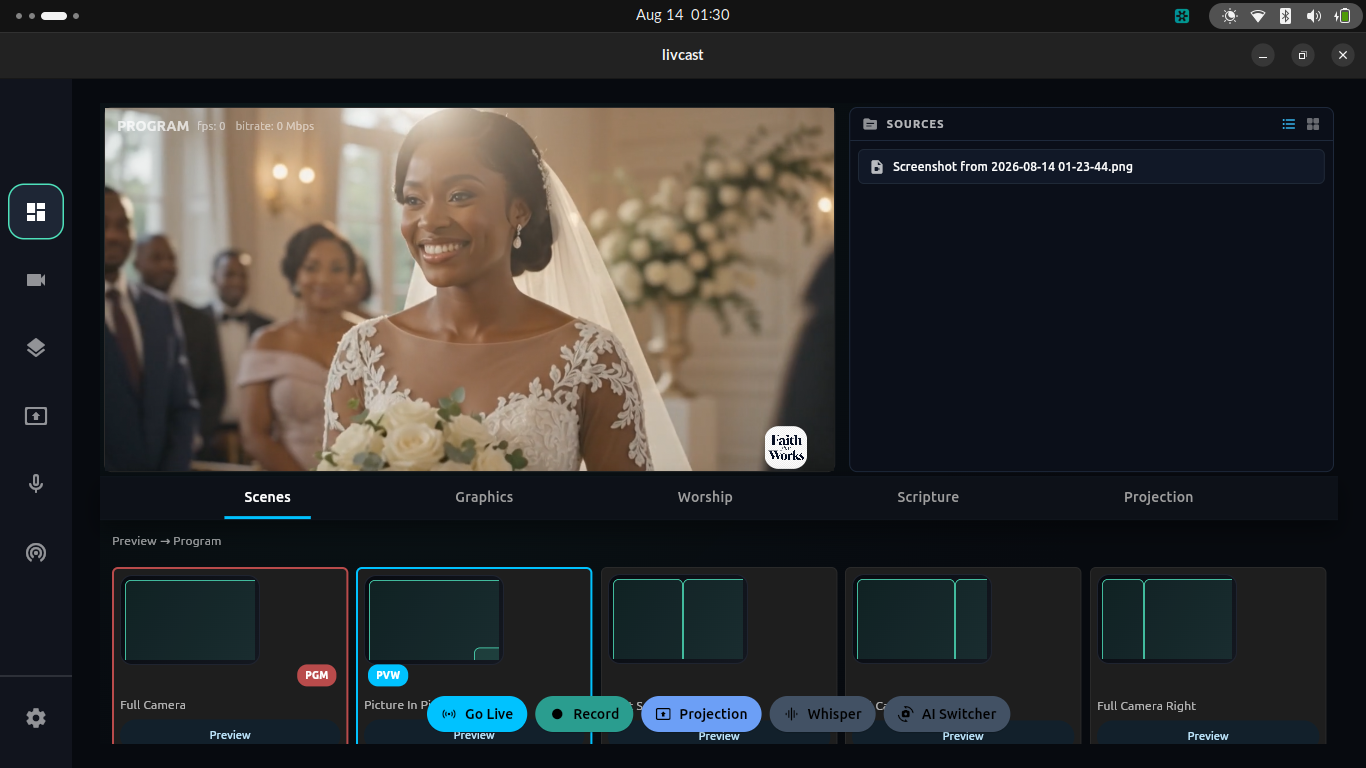Toggle the Whisper button
Screen dimensions: 1366x768
[822, 714]
